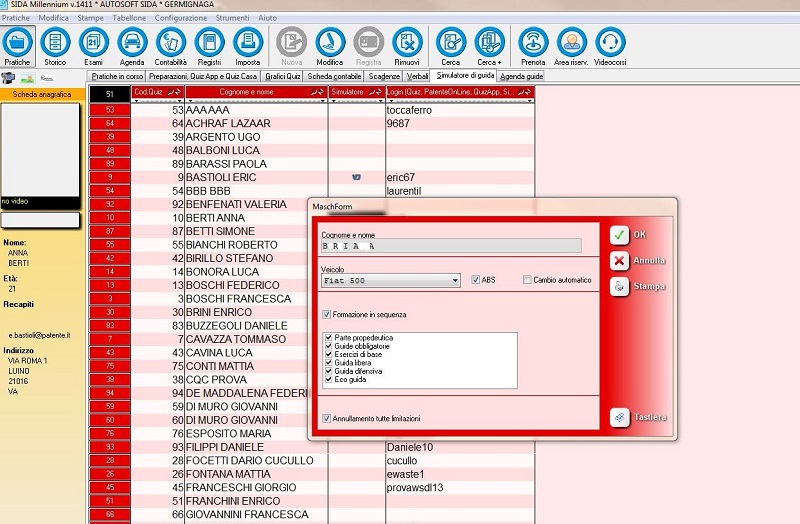Click the Esami calendar icon

[x=92, y=43]
